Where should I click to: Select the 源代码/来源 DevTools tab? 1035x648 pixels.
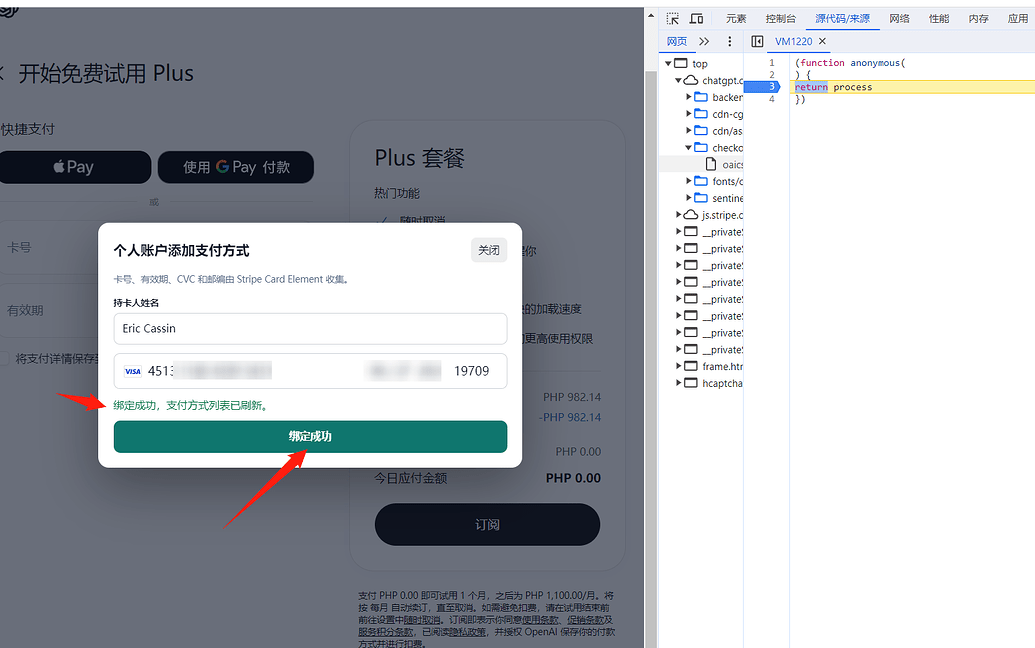pos(842,18)
